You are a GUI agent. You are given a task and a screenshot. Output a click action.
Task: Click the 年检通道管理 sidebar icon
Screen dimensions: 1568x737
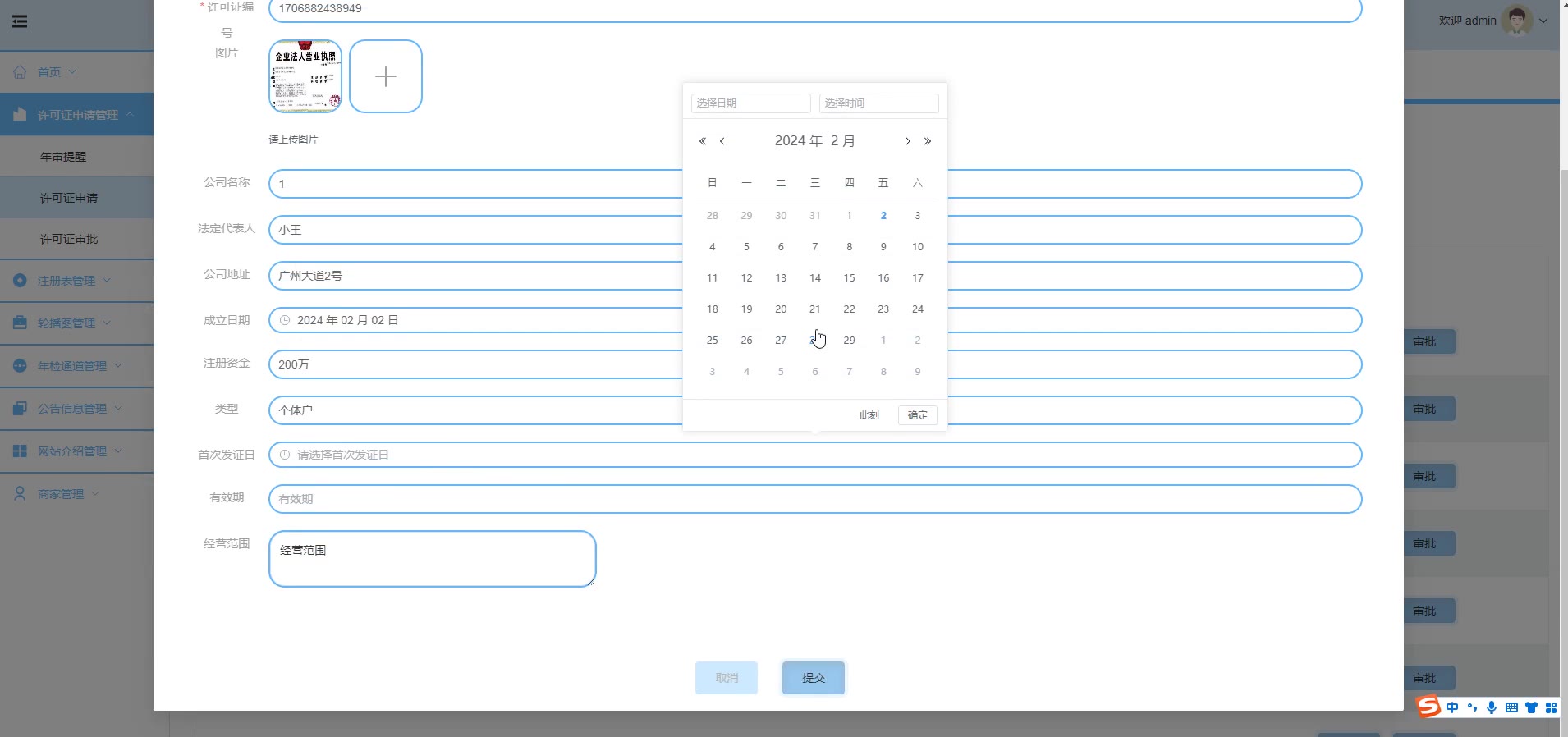(21, 366)
